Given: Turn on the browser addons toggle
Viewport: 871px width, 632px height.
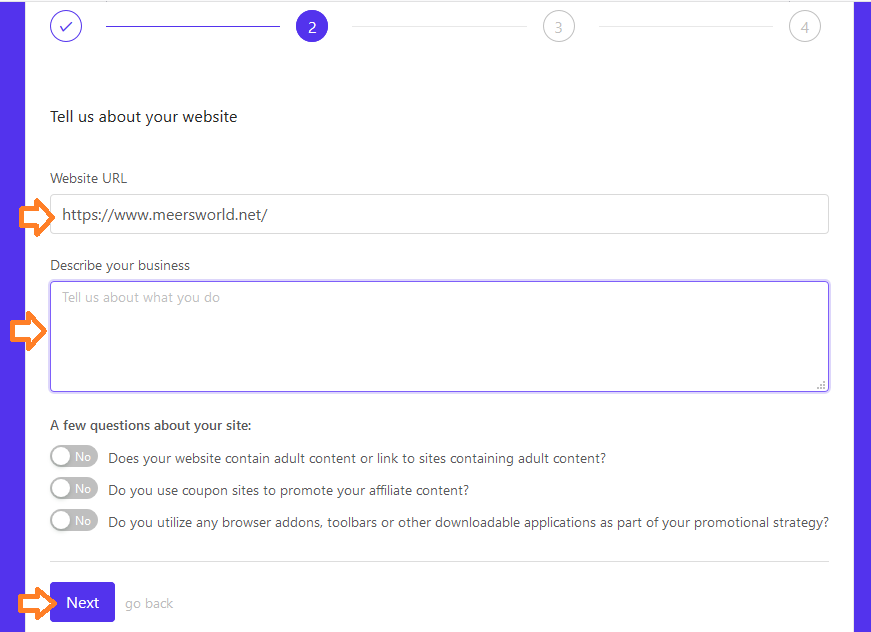Looking at the screenshot, I should 74,521.
